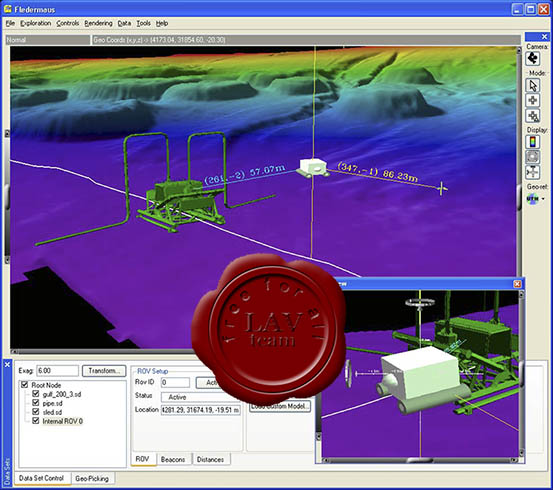Screen dimensions: 553x490
Task: Click the inset view horizontal scrollbar
Action: coord(420,460)
